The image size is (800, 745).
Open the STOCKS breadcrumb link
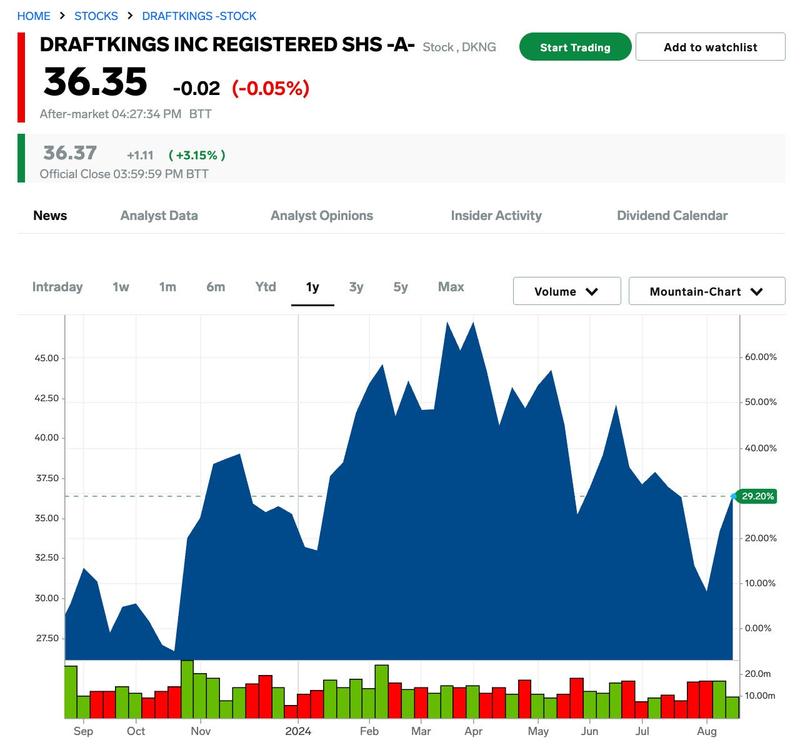click(96, 16)
